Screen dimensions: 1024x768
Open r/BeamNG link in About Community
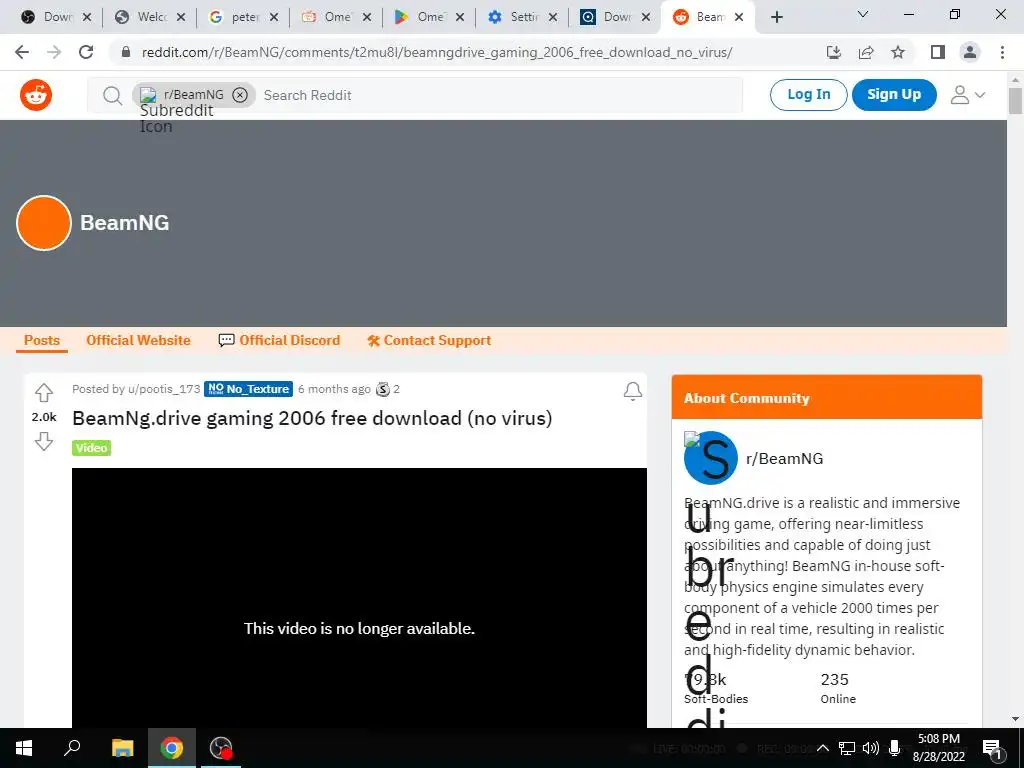click(x=784, y=458)
